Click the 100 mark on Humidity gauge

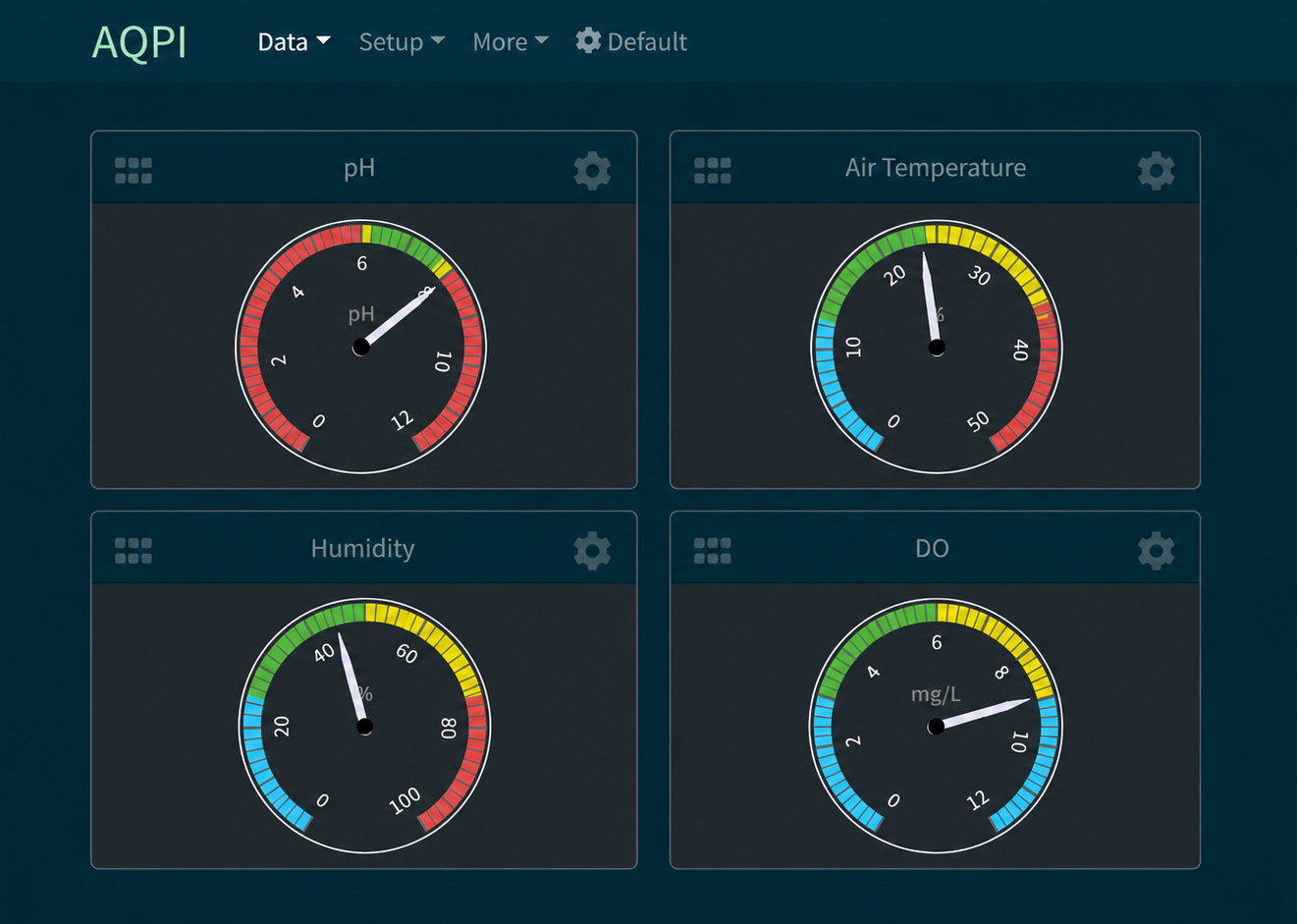405,801
